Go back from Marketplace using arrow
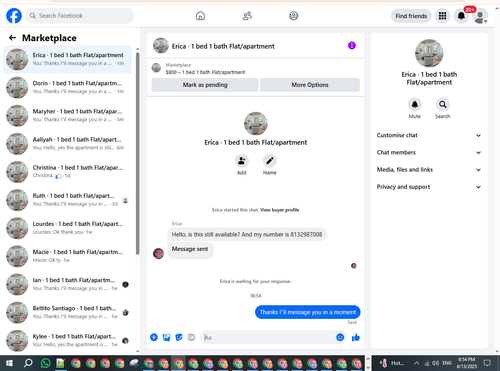The image size is (500, 371). coord(12,38)
